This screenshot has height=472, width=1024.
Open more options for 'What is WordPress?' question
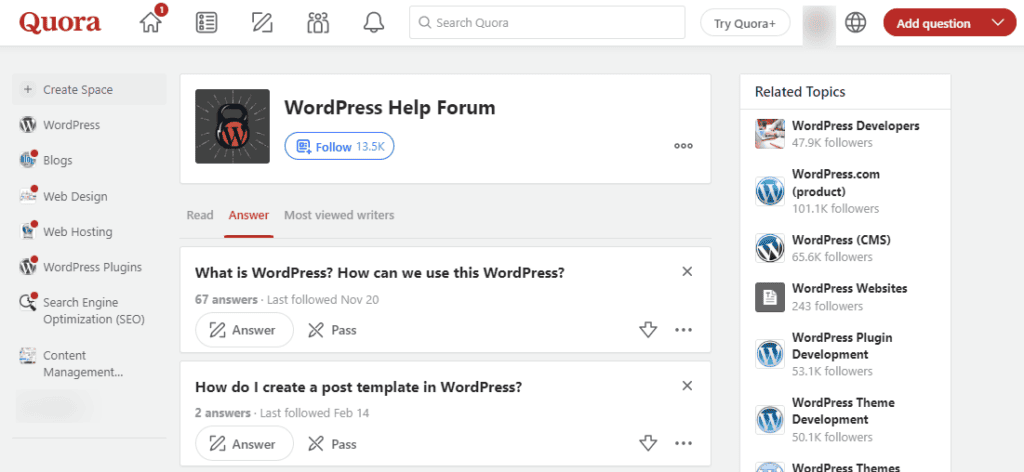pos(684,330)
